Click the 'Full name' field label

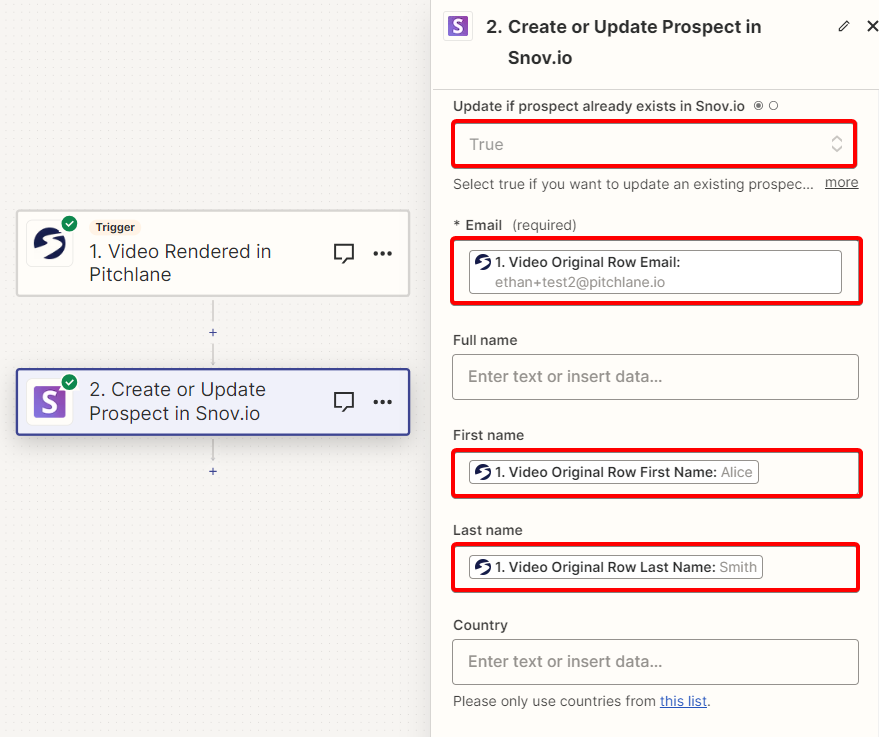(485, 340)
